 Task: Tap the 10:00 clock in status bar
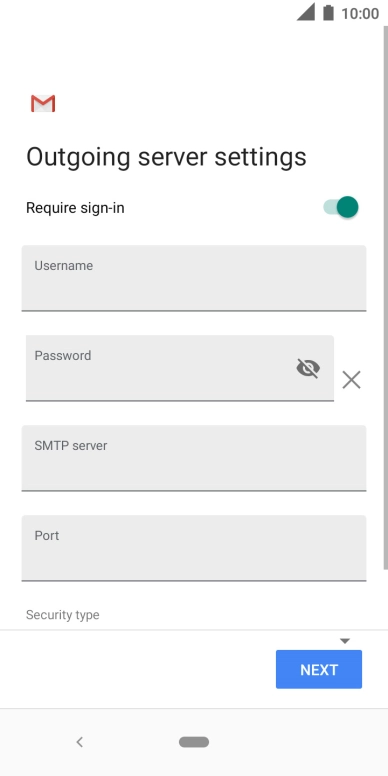(x=360, y=13)
